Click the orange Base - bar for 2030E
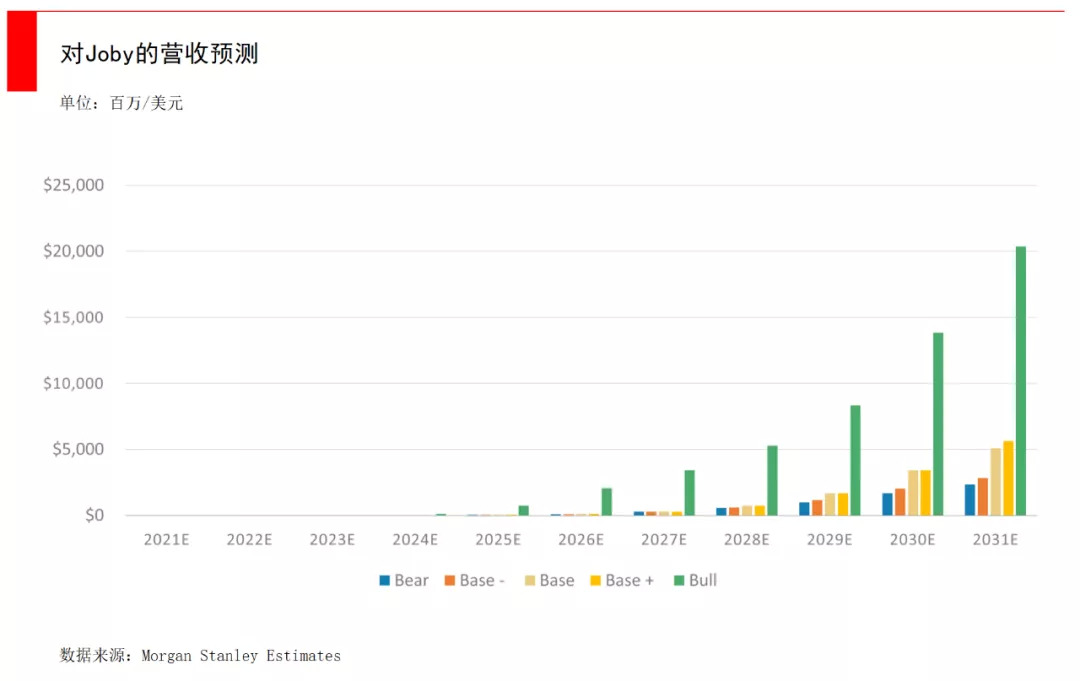The width and height of the screenshot is (1080, 681). coord(900,502)
